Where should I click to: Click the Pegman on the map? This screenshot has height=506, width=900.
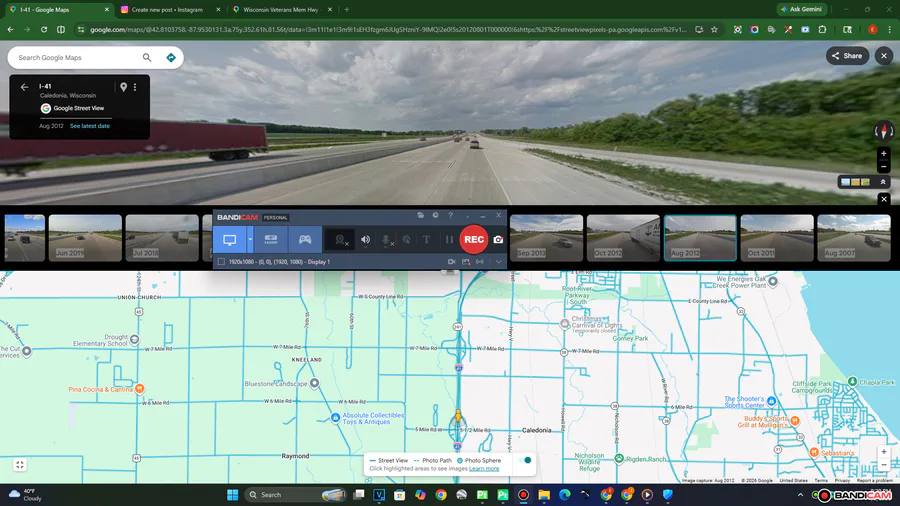point(458,417)
